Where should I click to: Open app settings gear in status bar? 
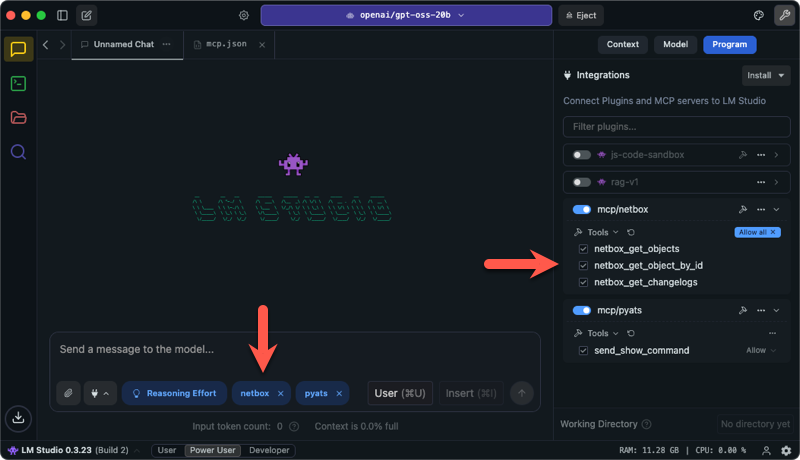tap(786, 450)
